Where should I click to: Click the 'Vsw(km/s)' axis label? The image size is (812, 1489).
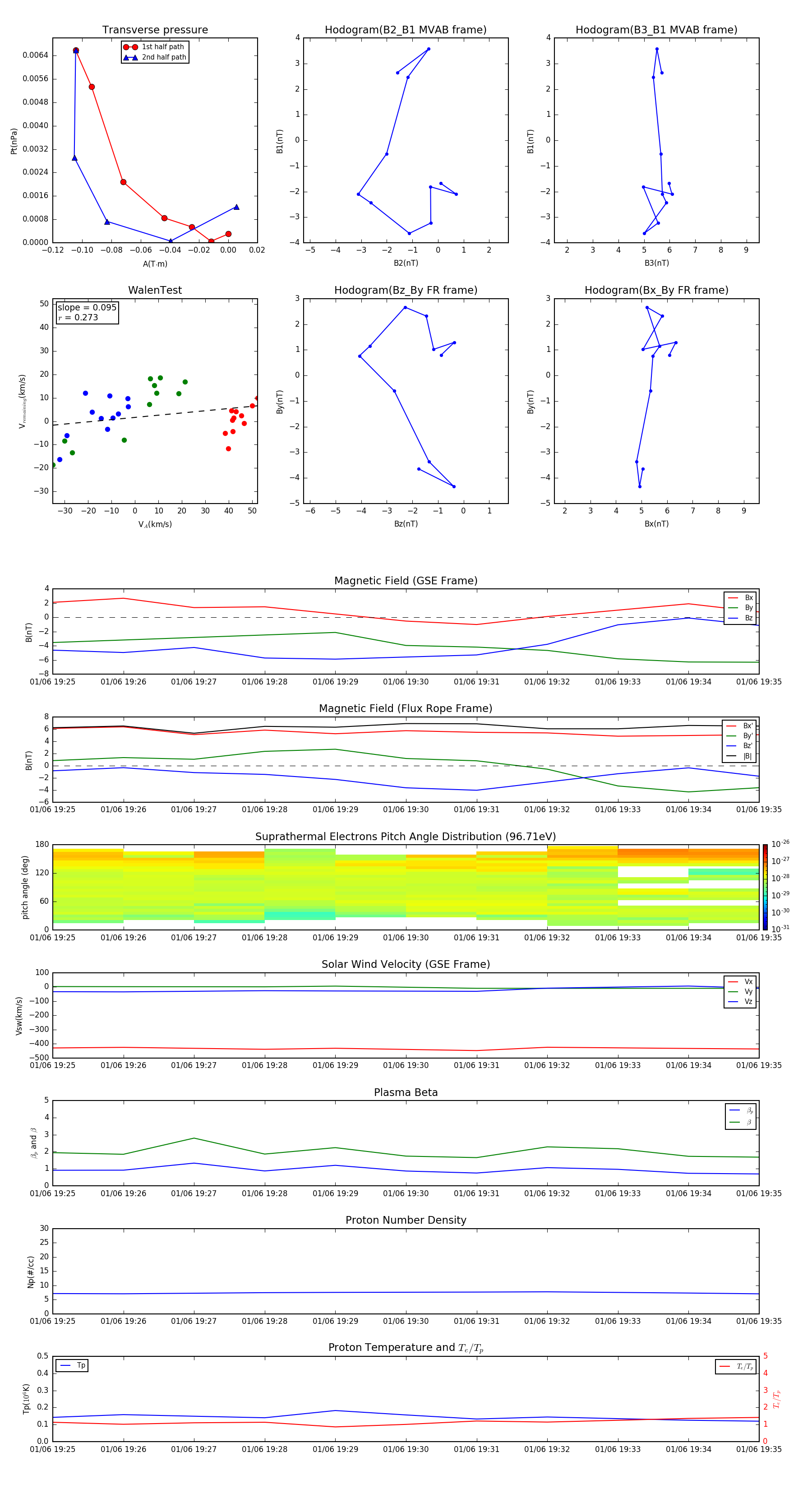[x=19, y=1015]
